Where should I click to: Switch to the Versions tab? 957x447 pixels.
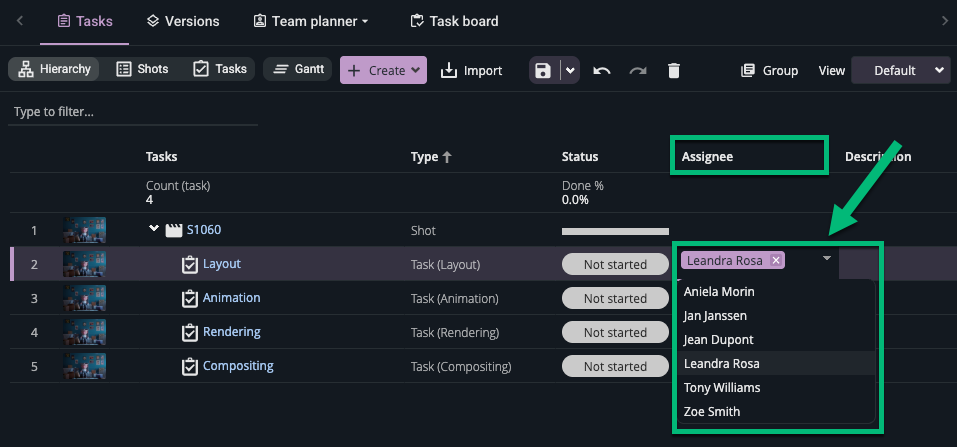[183, 21]
